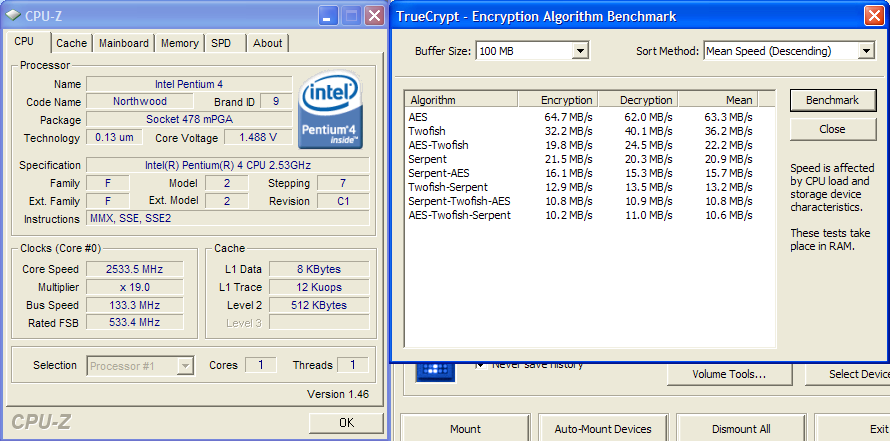Close the CPU-Z window
890x441 pixels.
(374, 16)
